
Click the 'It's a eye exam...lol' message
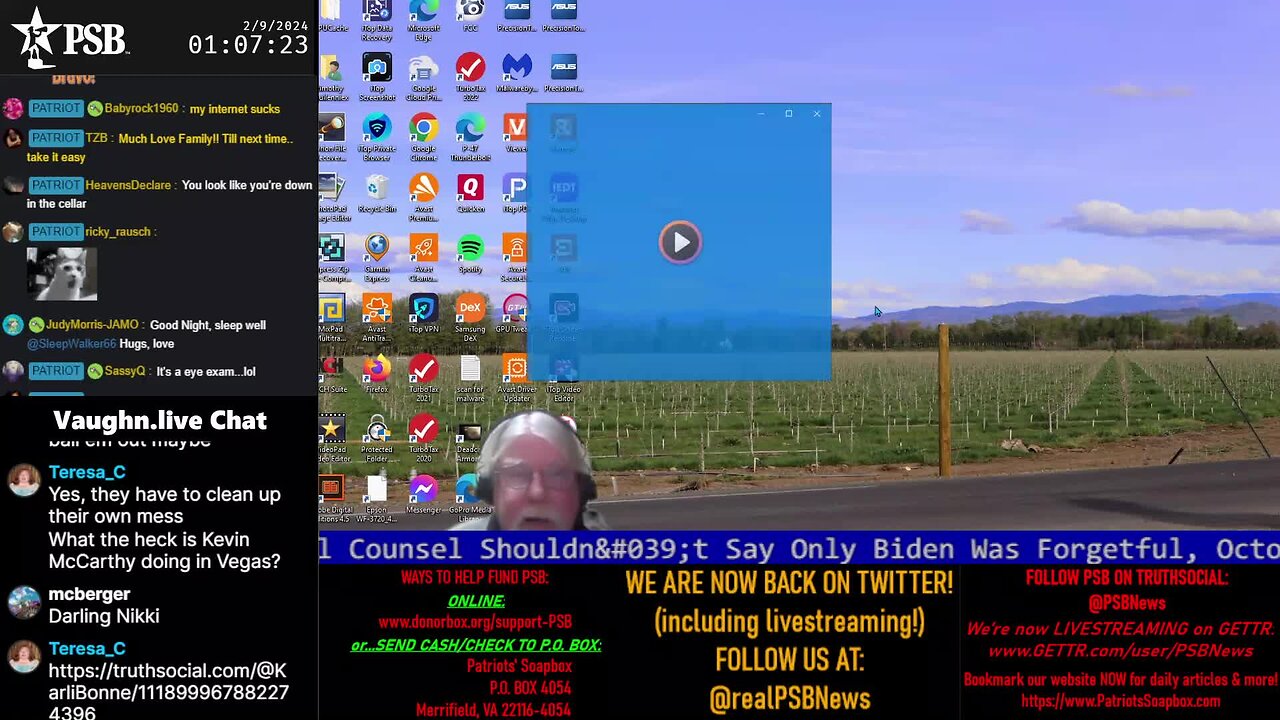[206, 371]
